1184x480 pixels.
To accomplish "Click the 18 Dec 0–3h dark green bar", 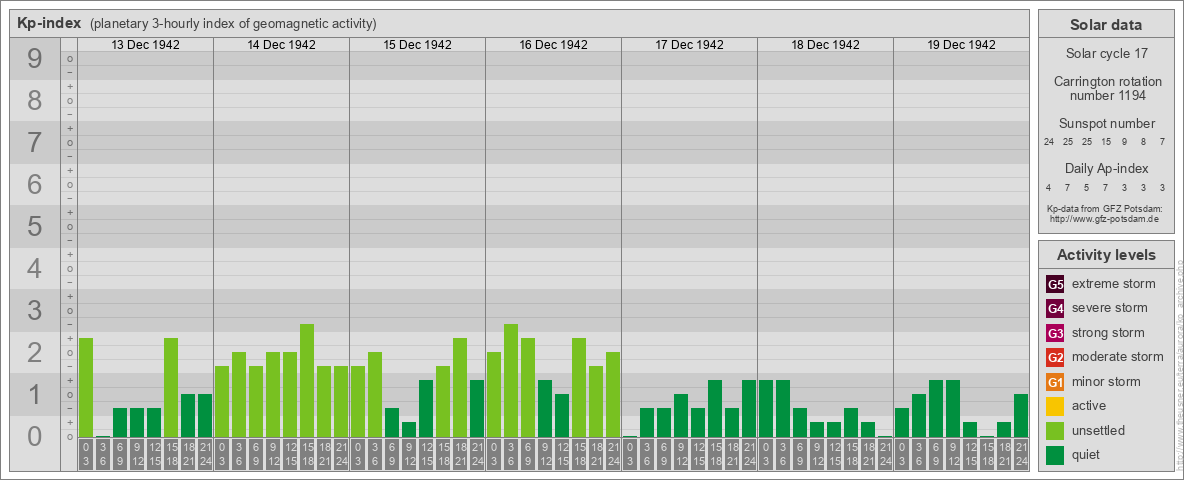I will tap(766, 408).
